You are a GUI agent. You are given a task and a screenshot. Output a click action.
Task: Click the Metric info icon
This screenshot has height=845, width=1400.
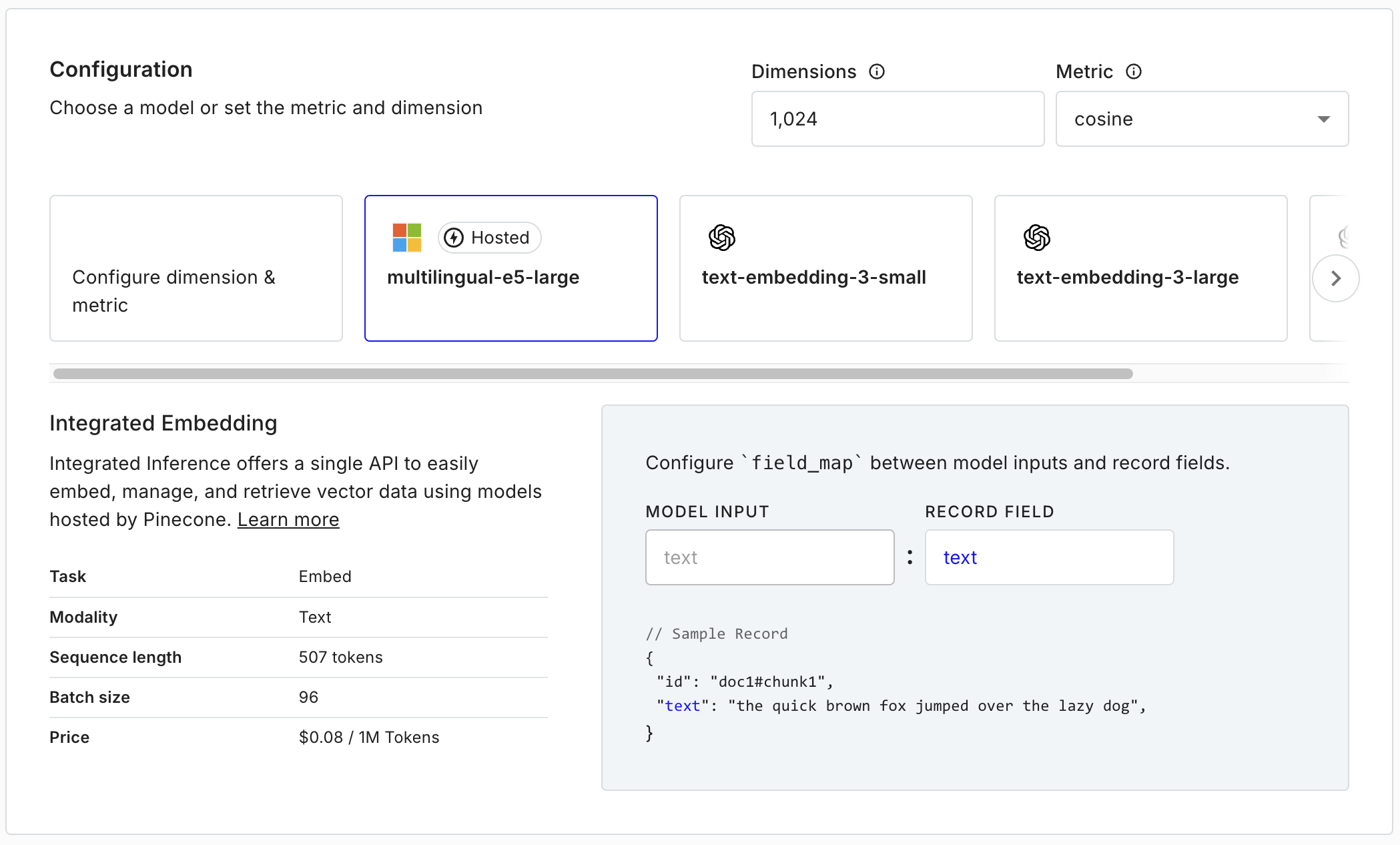pyautogui.click(x=1134, y=71)
